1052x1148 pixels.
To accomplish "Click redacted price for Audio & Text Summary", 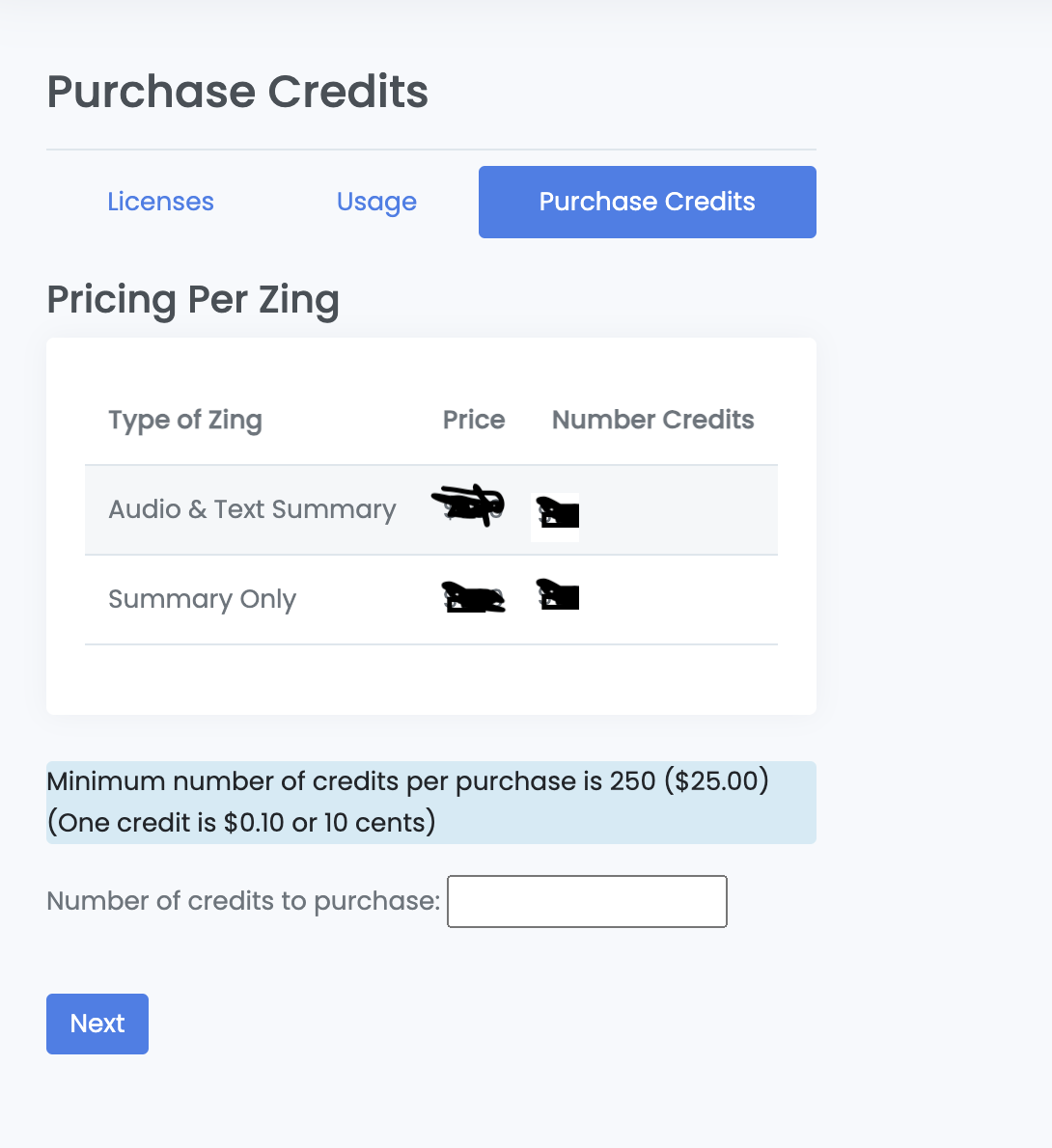I will pyautogui.click(x=468, y=506).
